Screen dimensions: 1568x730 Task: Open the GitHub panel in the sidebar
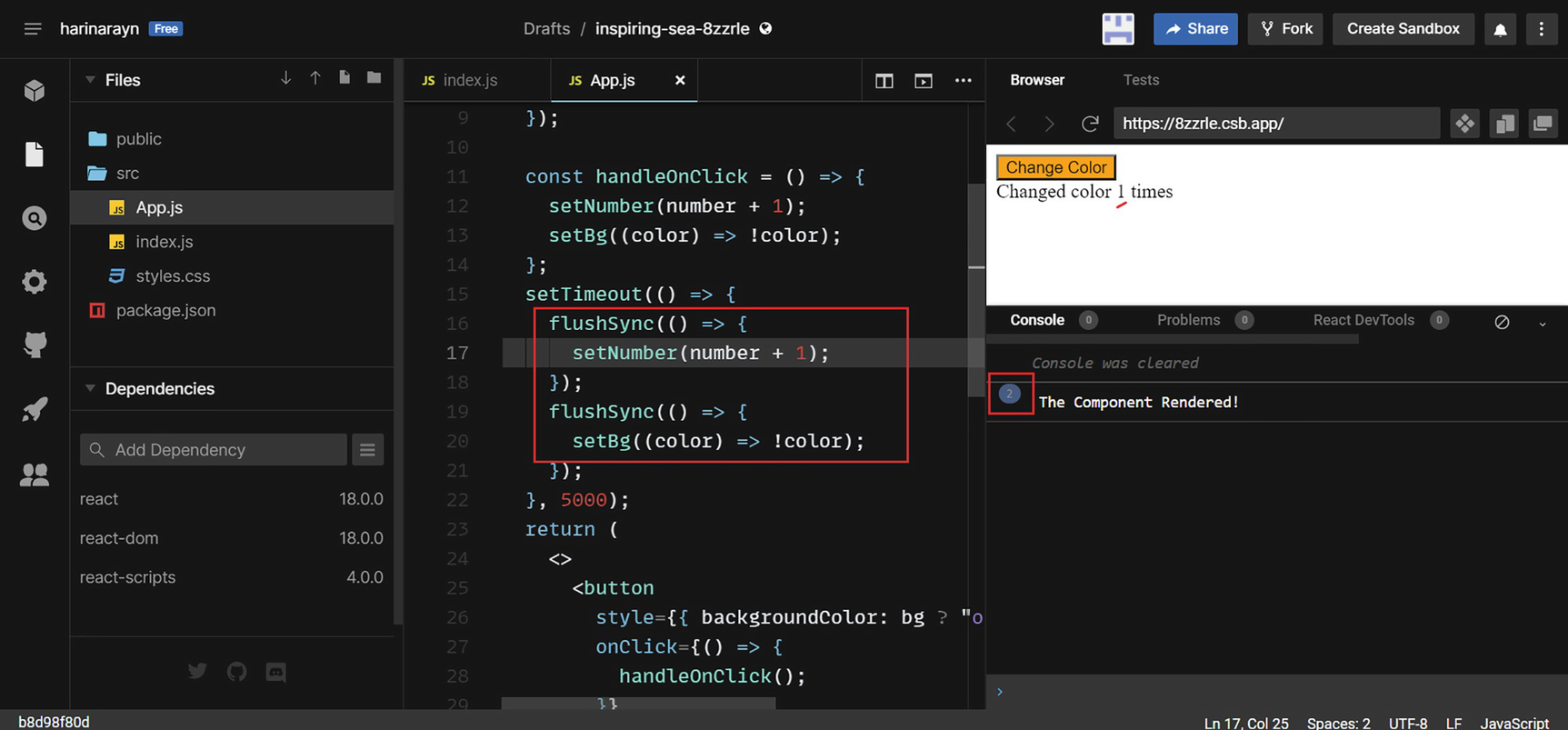pos(35,345)
